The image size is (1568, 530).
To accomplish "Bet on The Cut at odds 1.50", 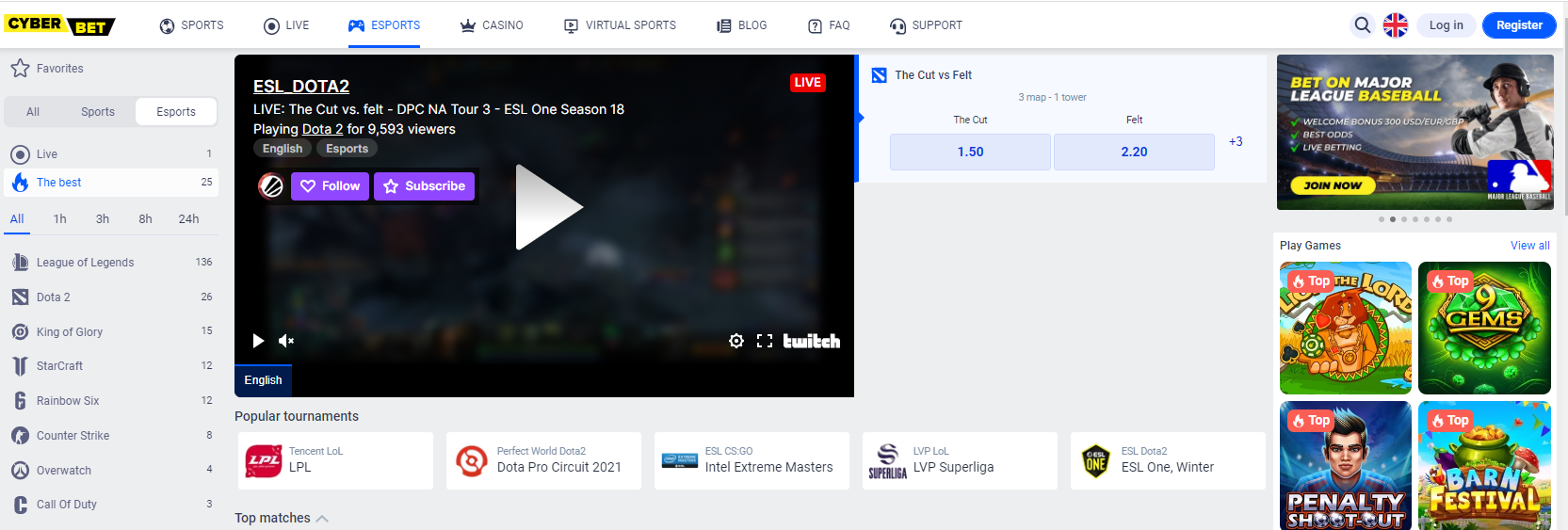I will 970,152.
